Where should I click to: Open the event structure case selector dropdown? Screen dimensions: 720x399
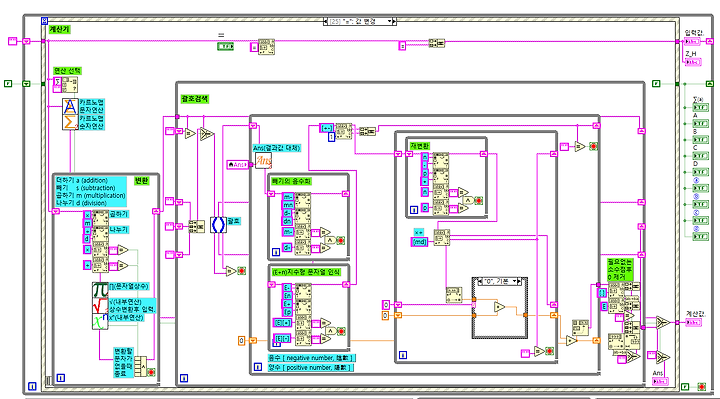pos(390,21)
